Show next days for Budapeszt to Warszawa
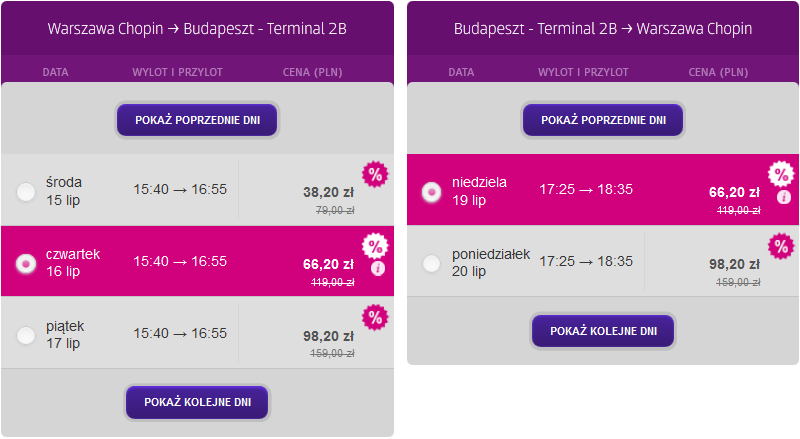Image resolution: width=800 pixels, height=439 pixels. pos(603,331)
